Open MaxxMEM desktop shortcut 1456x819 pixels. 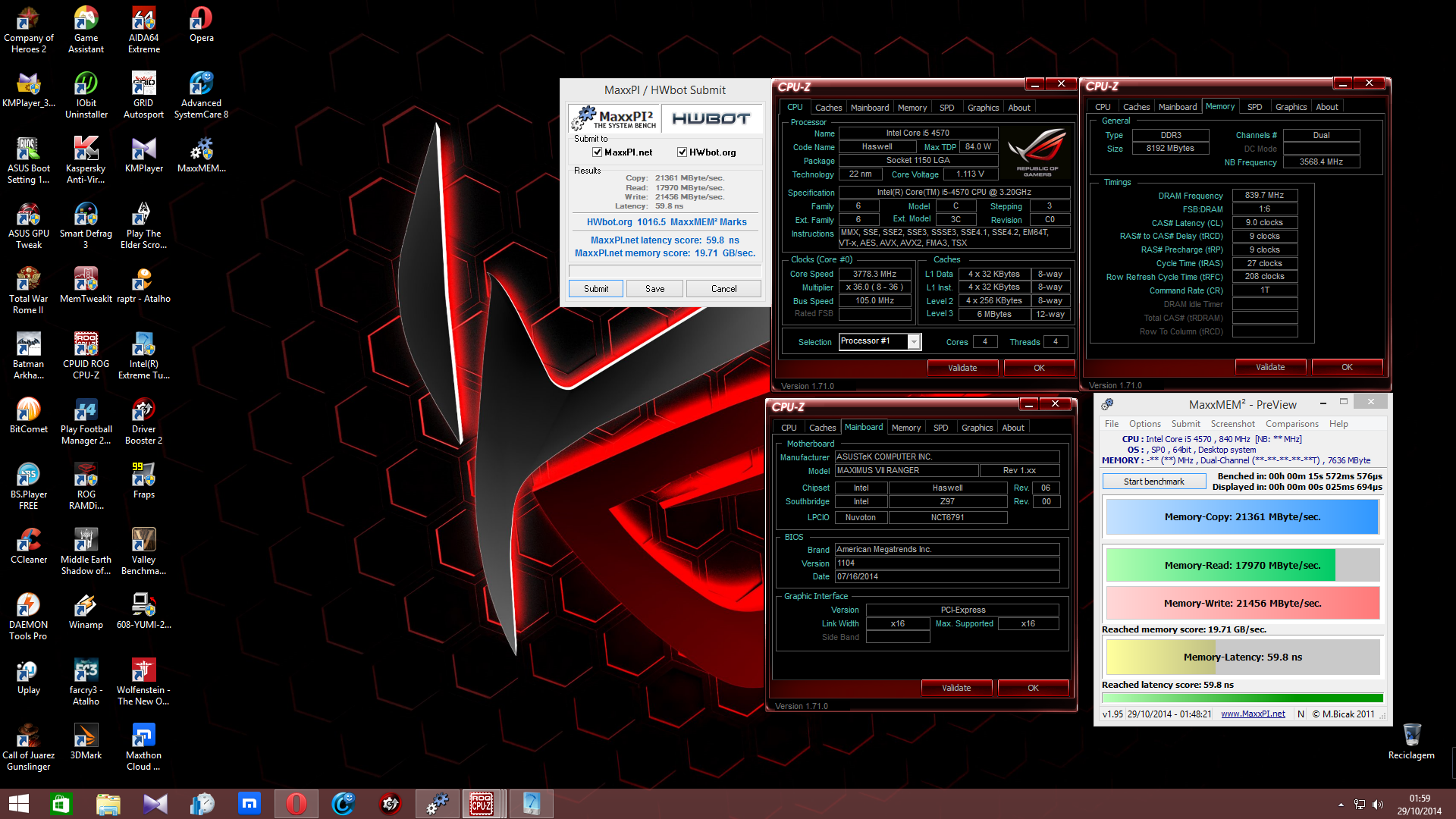201,155
